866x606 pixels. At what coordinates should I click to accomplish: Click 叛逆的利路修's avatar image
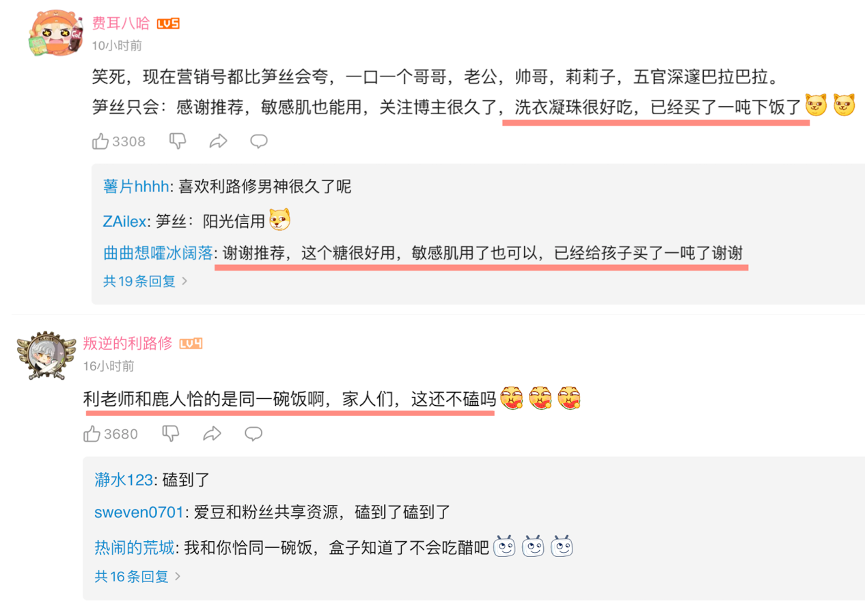[x=46, y=355]
